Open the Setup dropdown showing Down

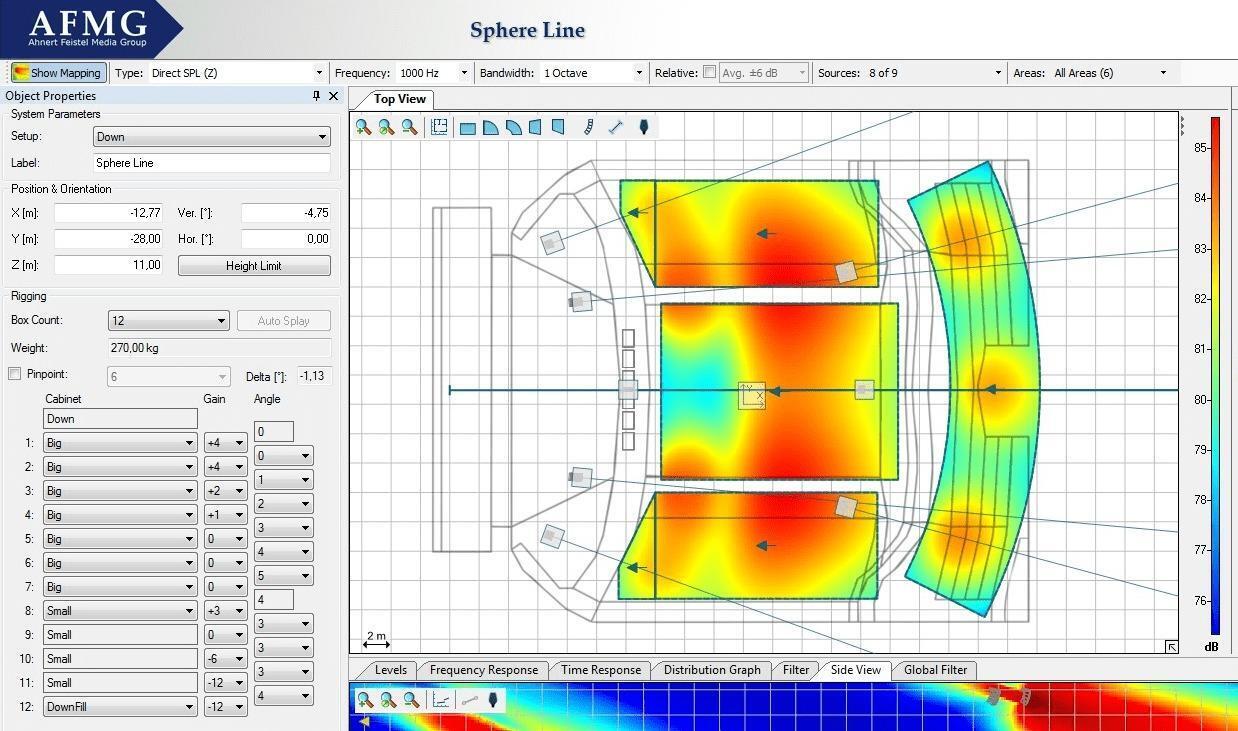click(x=322, y=137)
